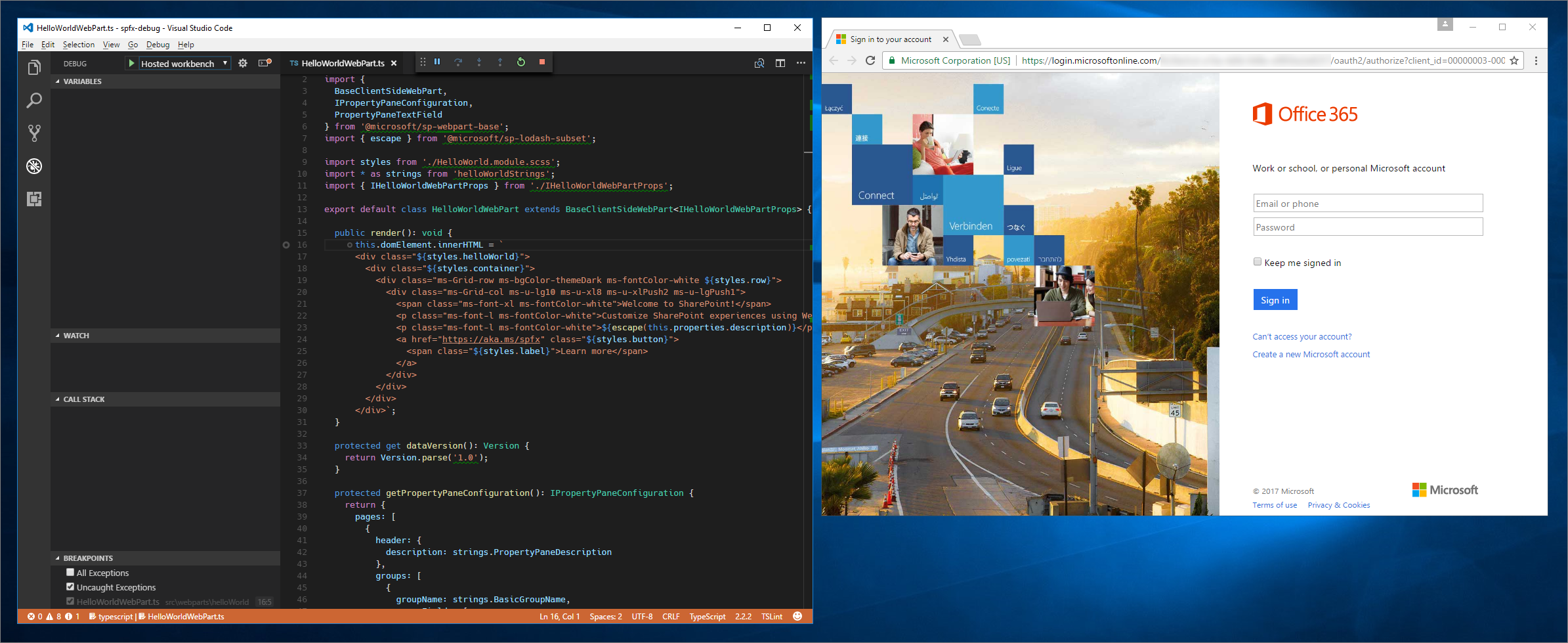Enable the All Exceptions breakpoint

tap(70, 572)
